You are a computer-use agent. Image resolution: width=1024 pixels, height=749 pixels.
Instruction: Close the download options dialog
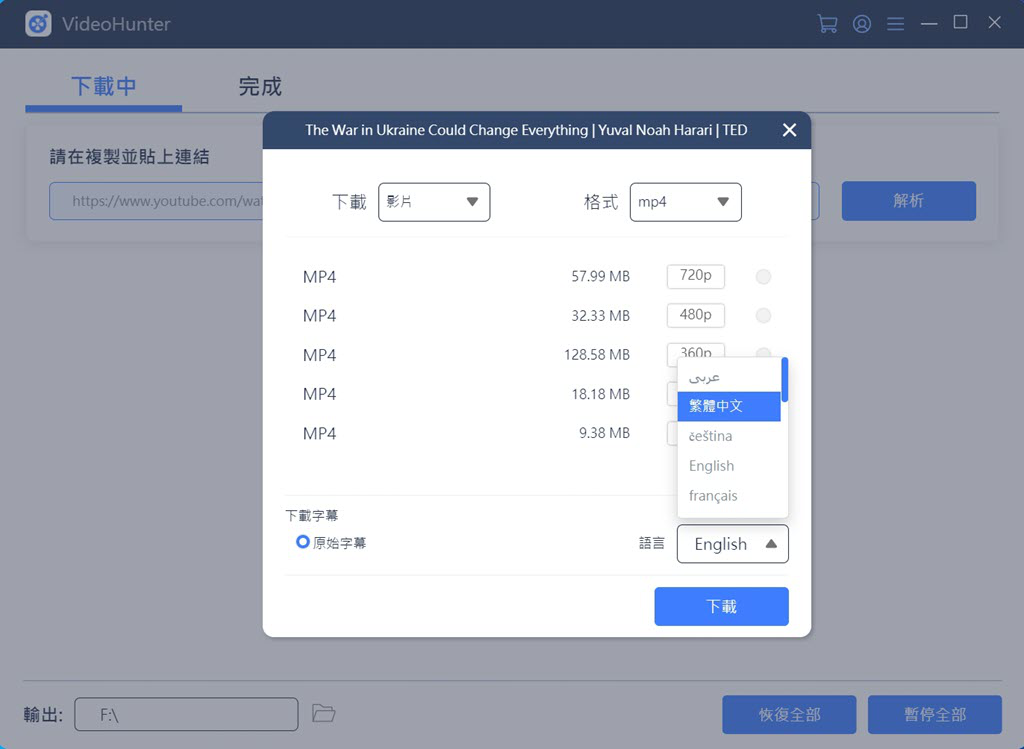pos(789,130)
